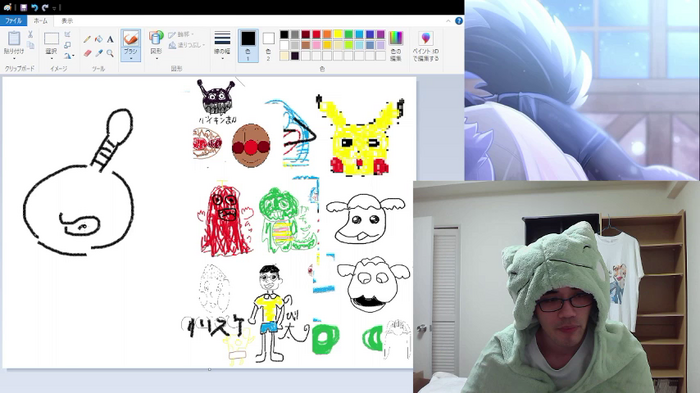
Task: Click the Select rectangle button
Action: (51, 45)
